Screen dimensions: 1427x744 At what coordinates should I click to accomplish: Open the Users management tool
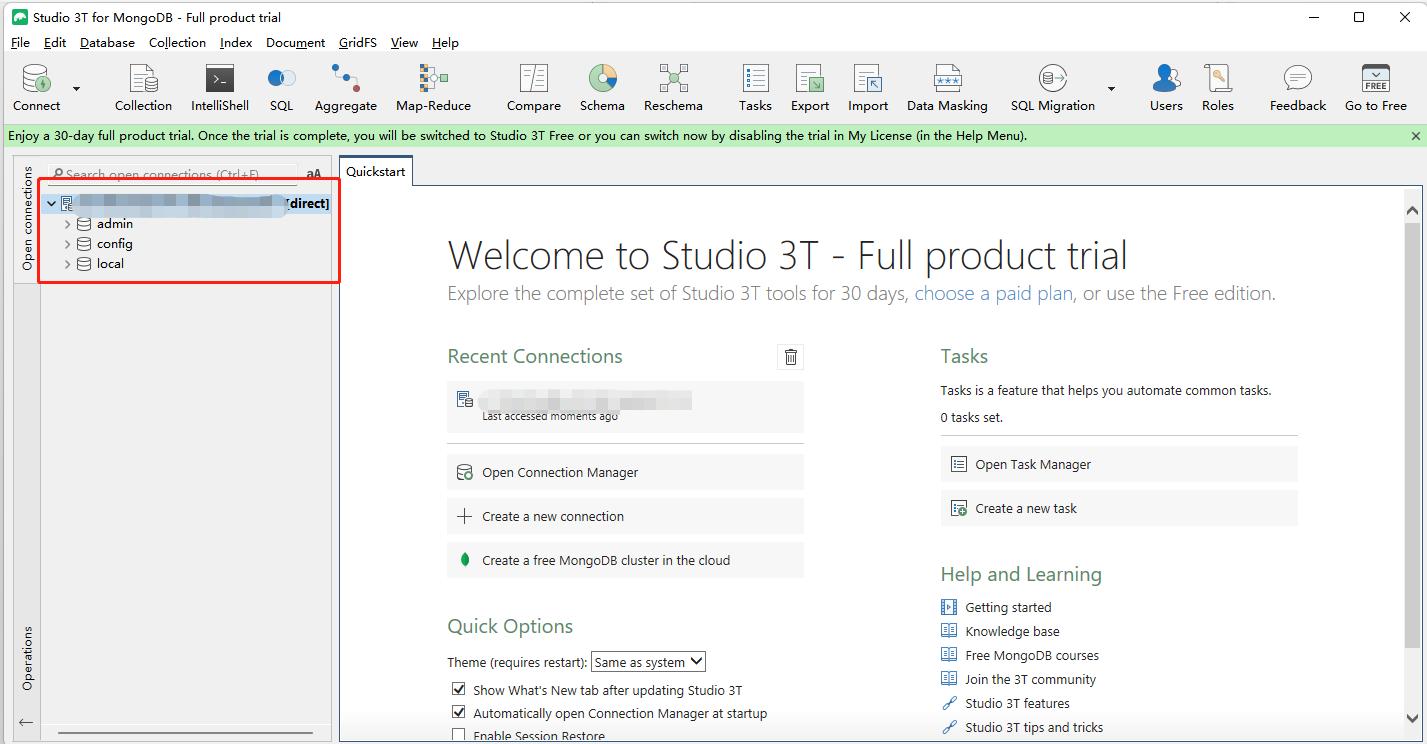[x=1166, y=88]
